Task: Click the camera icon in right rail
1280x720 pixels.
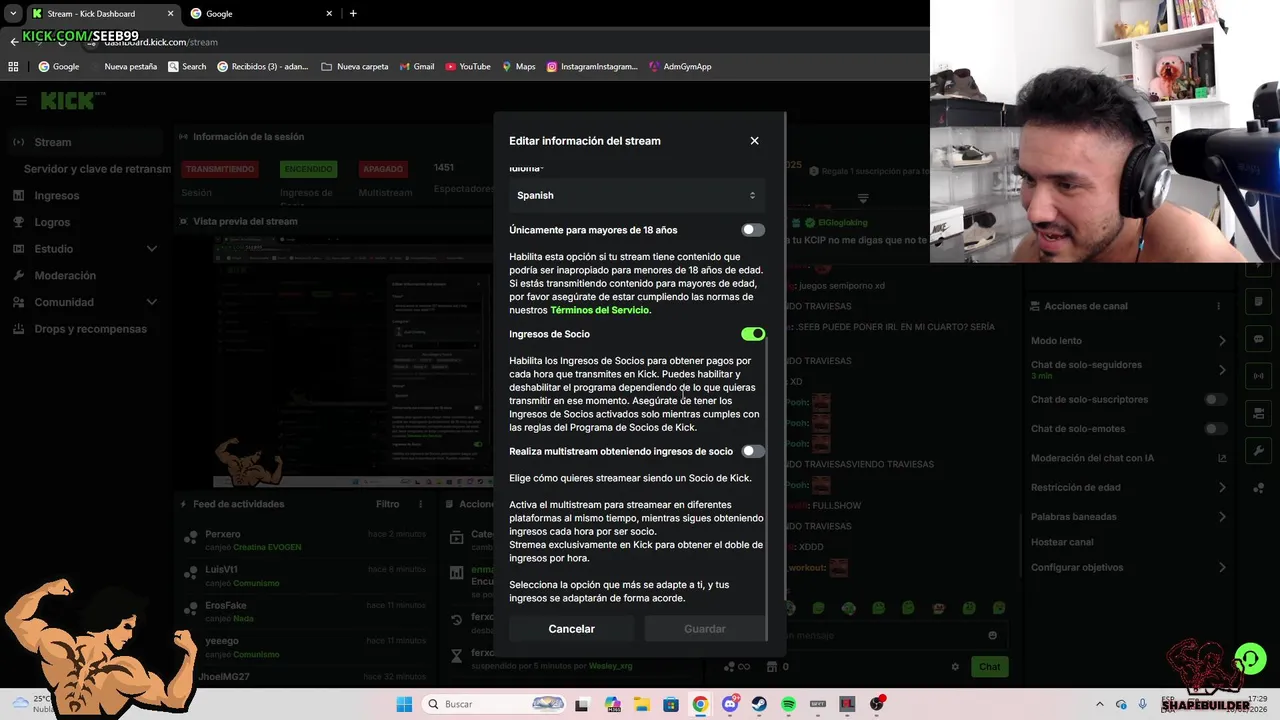Action: [x=1258, y=413]
